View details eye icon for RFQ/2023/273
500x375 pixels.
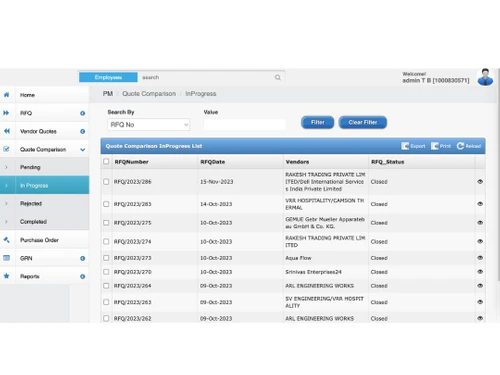(480, 258)
